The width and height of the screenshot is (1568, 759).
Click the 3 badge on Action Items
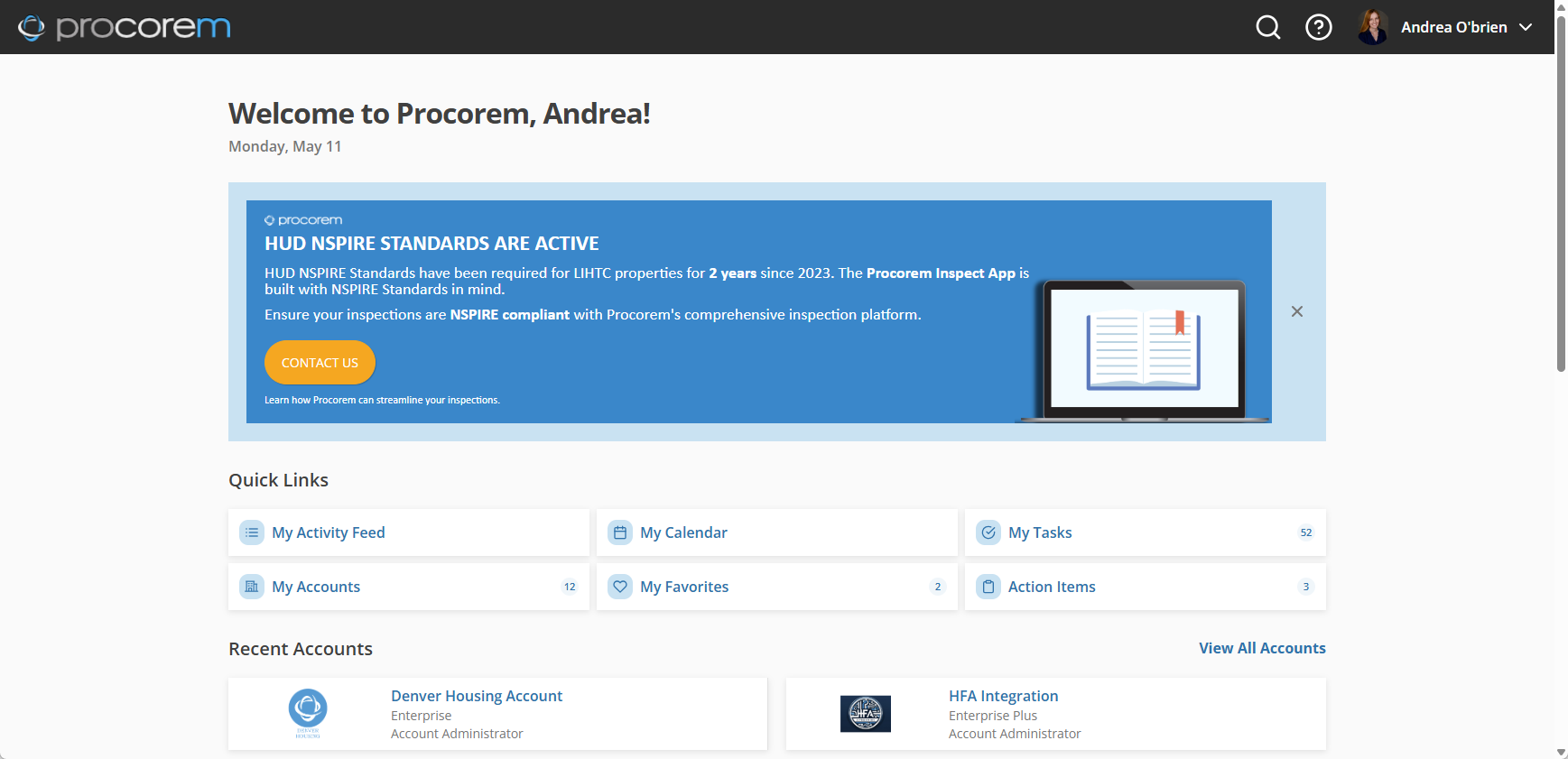click(1306, 587)
